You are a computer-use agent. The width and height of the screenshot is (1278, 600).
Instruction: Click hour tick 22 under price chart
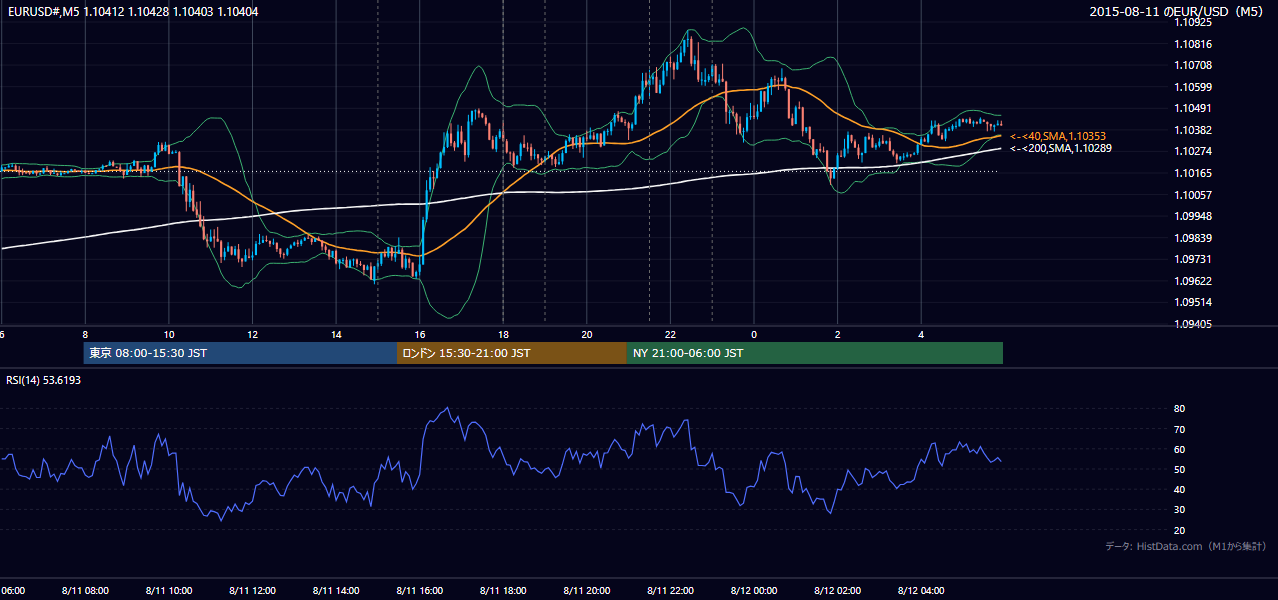(670, 334)
